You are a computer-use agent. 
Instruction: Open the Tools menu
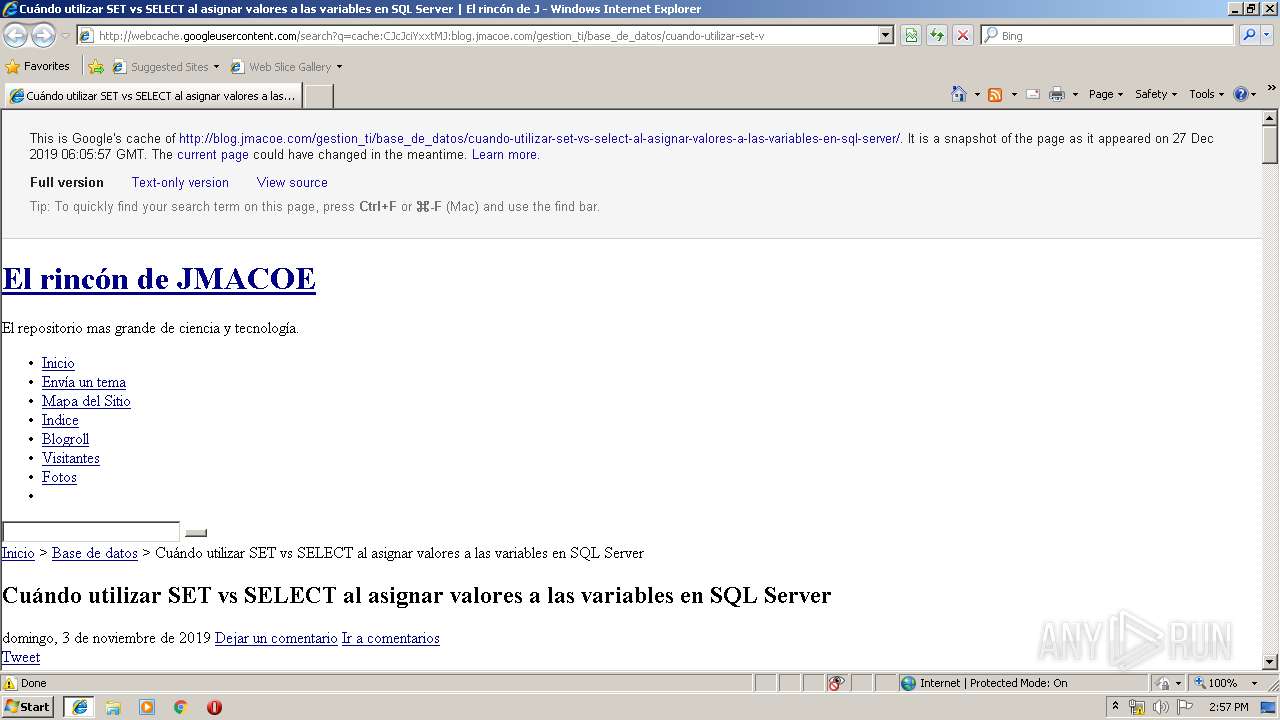coord(1206,94)
